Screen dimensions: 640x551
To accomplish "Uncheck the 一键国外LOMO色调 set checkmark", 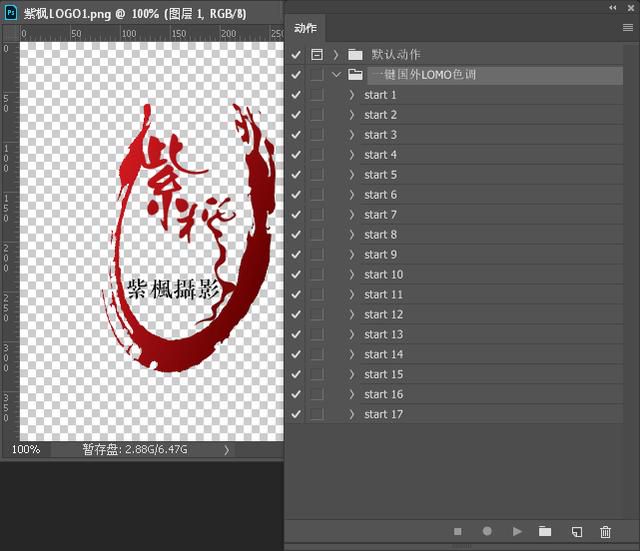I will [x=296, y=74].
